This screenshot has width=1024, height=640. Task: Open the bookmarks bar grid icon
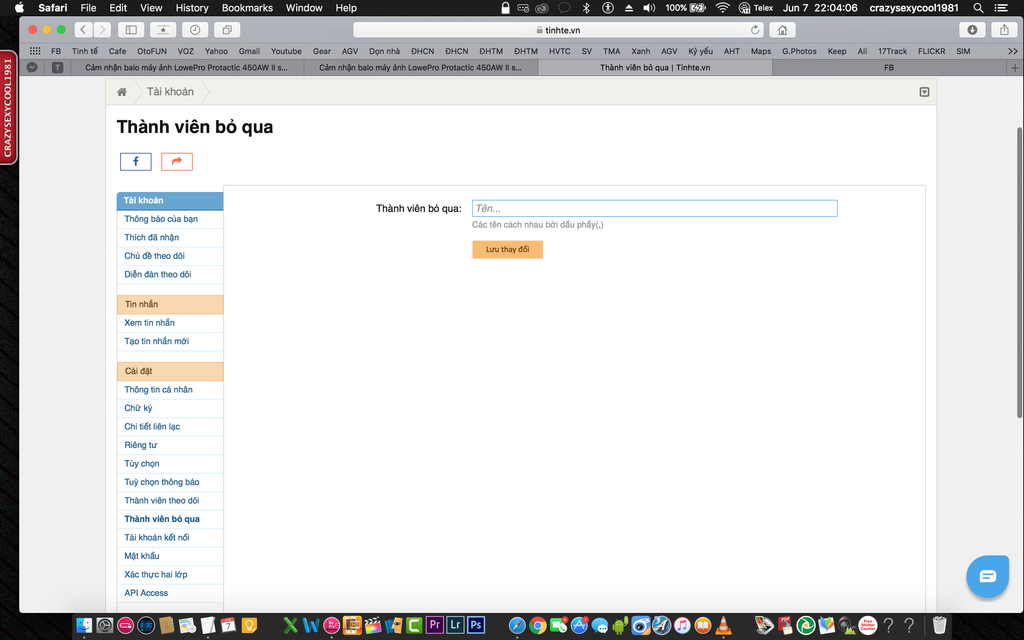35,51
